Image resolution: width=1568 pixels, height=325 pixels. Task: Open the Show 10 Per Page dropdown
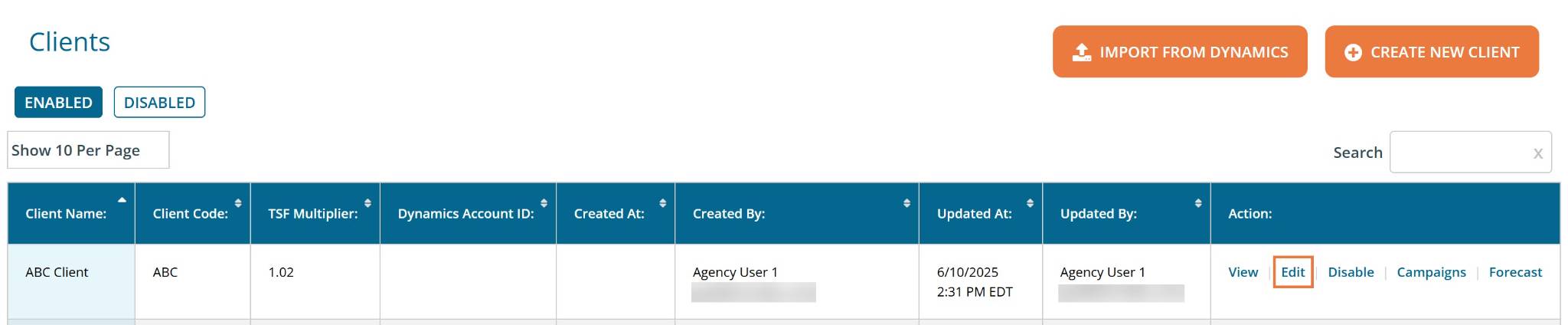(88, 150)
